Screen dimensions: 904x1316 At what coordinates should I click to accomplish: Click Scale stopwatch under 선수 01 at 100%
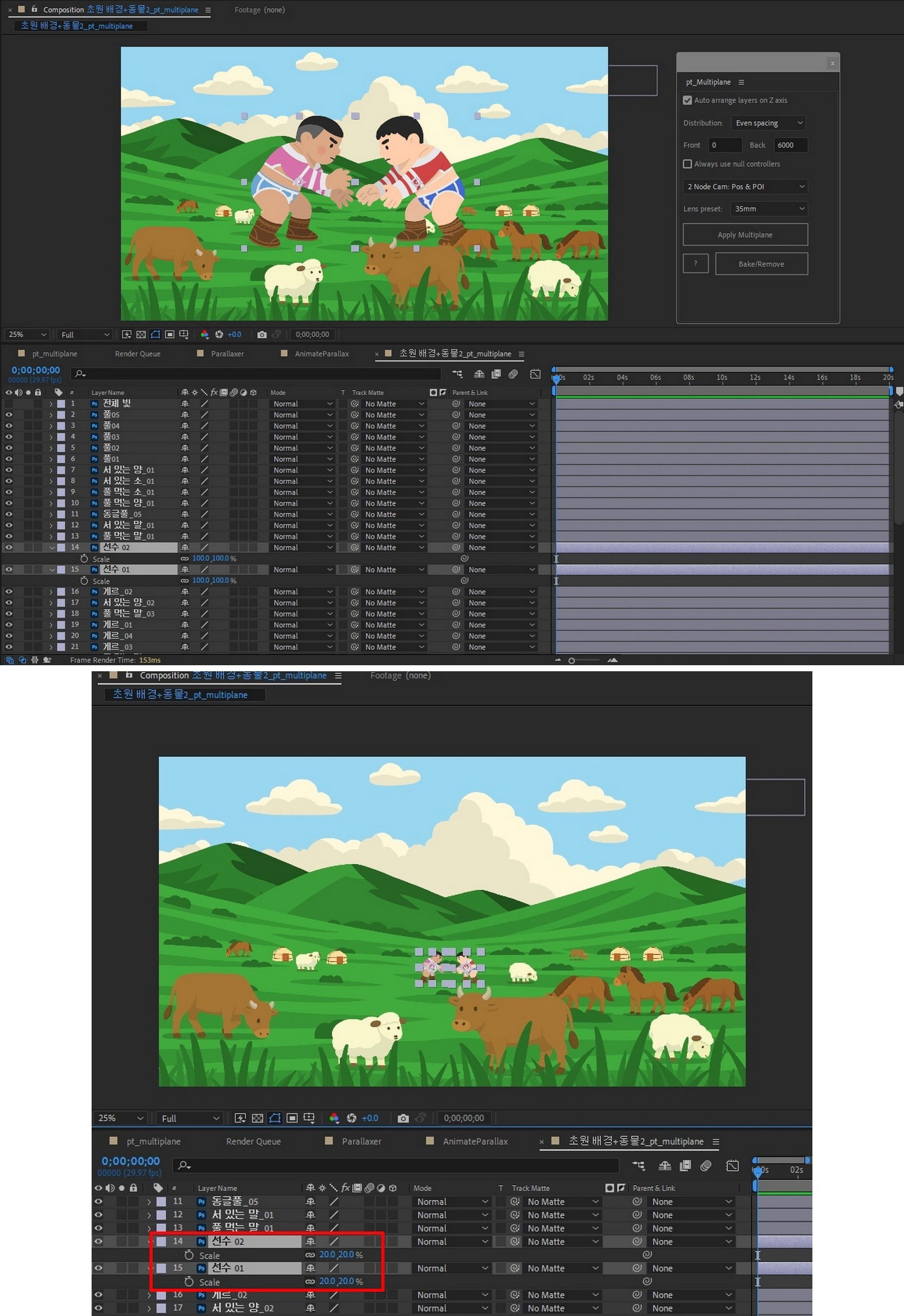tap(84, 581)
